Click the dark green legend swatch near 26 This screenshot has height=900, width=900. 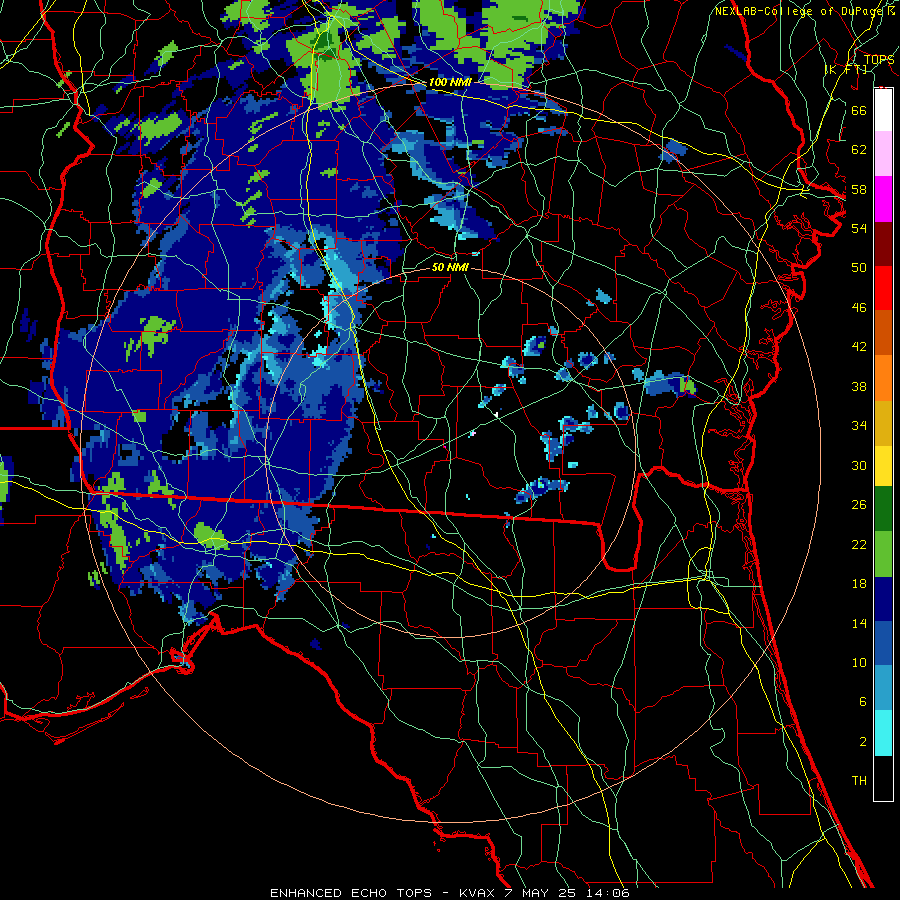pos(883,509)
